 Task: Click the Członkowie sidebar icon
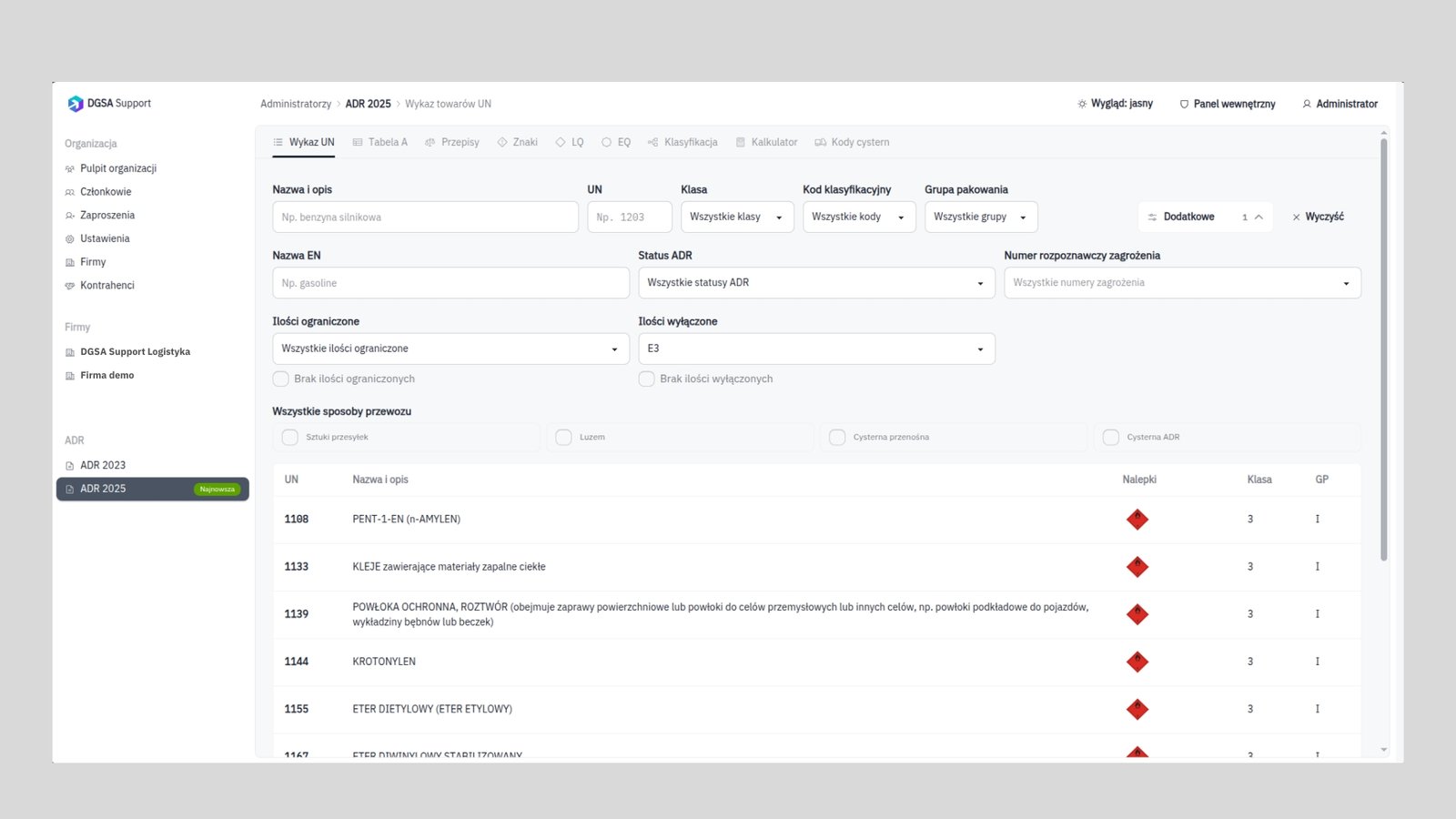pos(70,192)
